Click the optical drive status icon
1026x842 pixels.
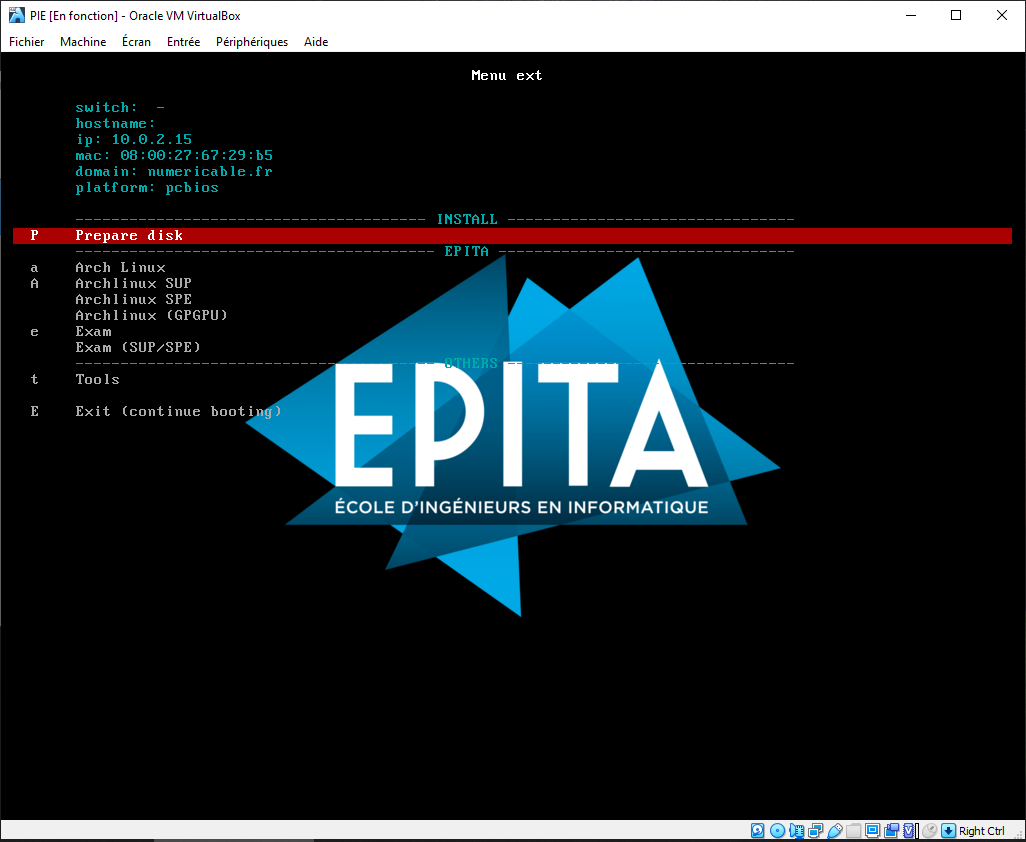pyautogui.click(x=777, y=831)
